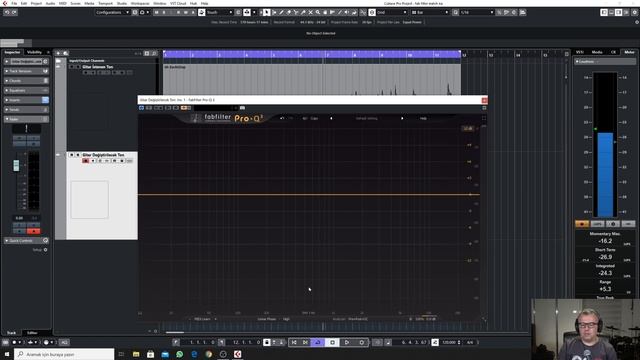Click Help in Pro-Q header
The image size is (640, 360).
pyautogui.click(x=423, y=118)
